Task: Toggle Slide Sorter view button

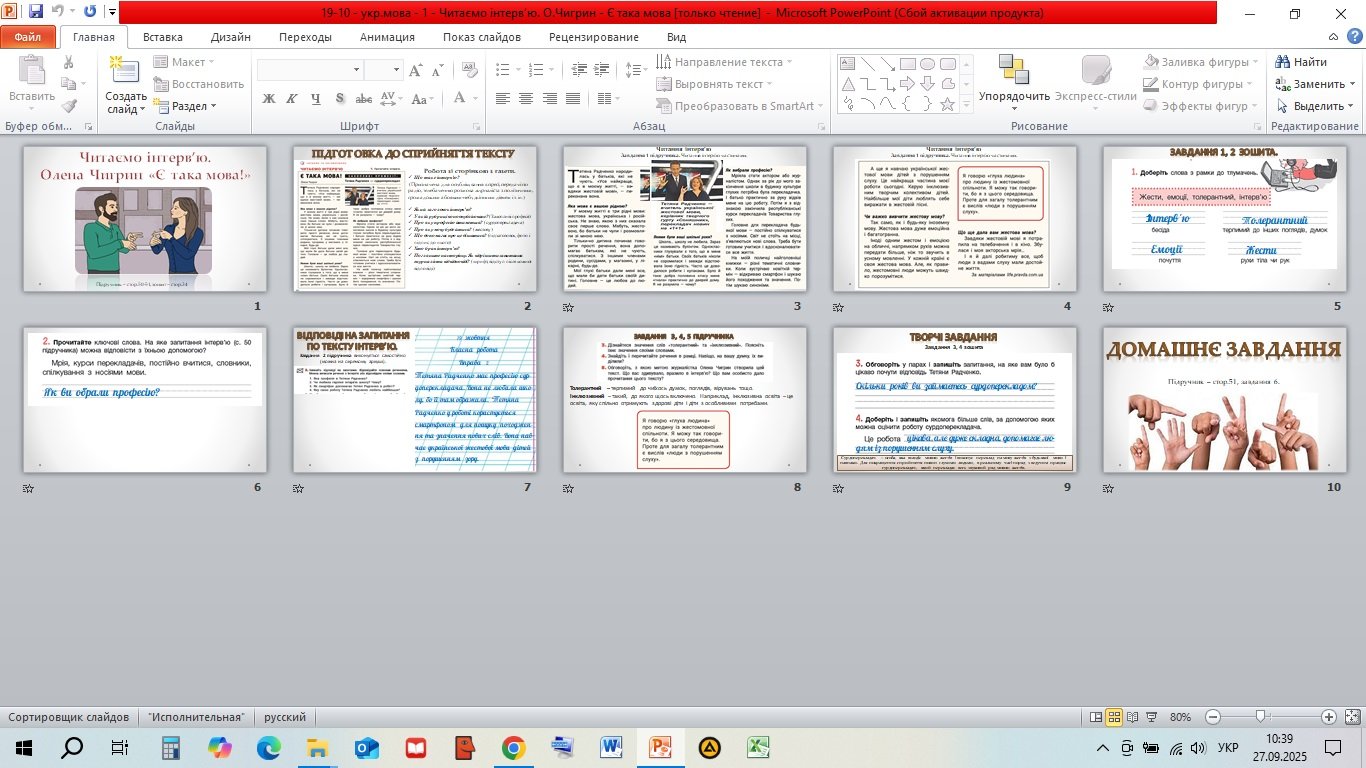Action: [1115, 717]
